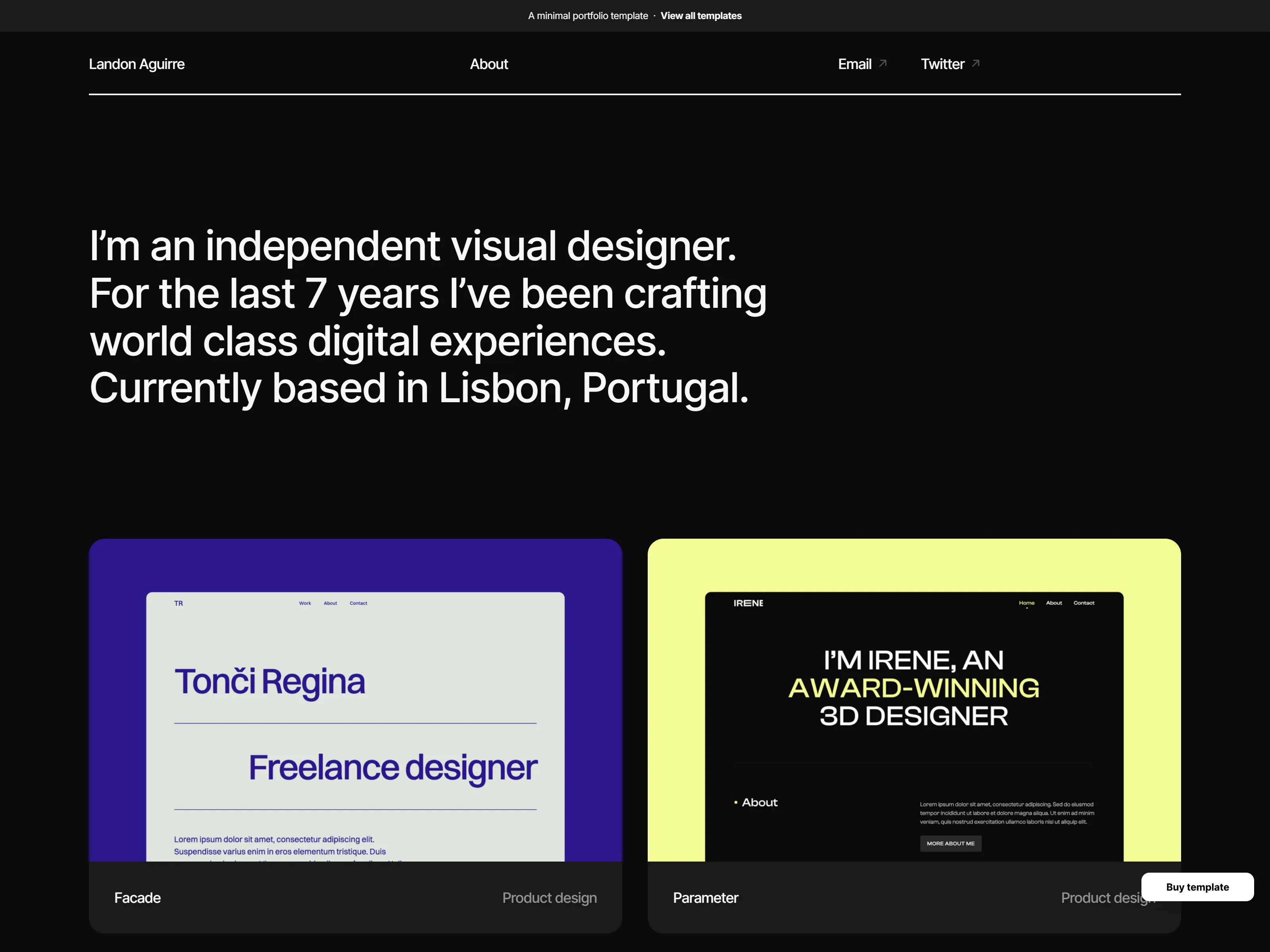The height and width of the screenshot is (952, 1270).
Task: Open the Email link in header
Action: [854, 64]
